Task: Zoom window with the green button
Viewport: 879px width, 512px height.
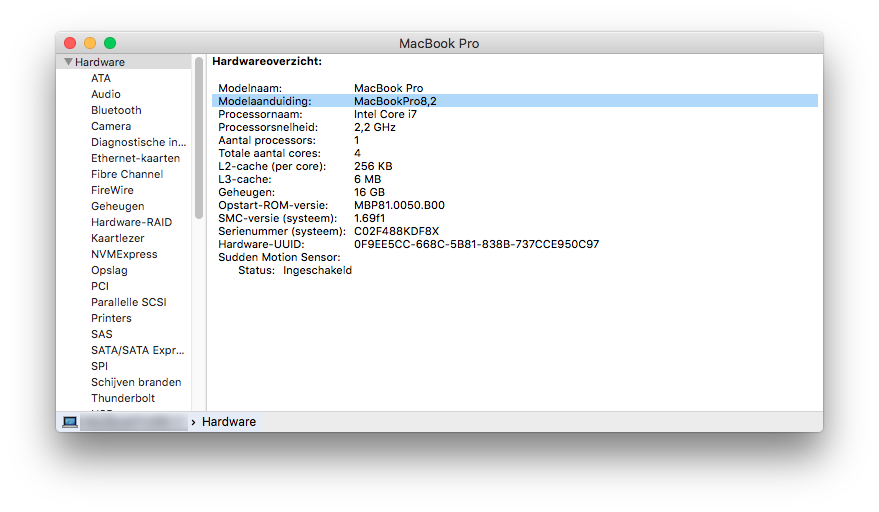Action: (x=110, y=43)
